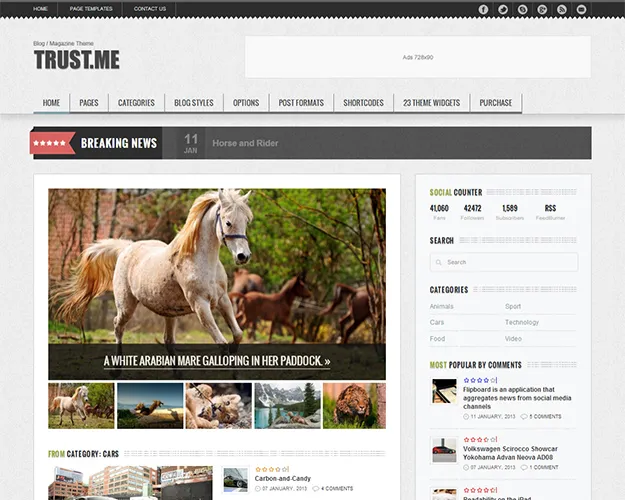Image resolution: width=625 pixels, height=500 pixels.
Task: Click the last social icon in the top bar
Action: 581,9
